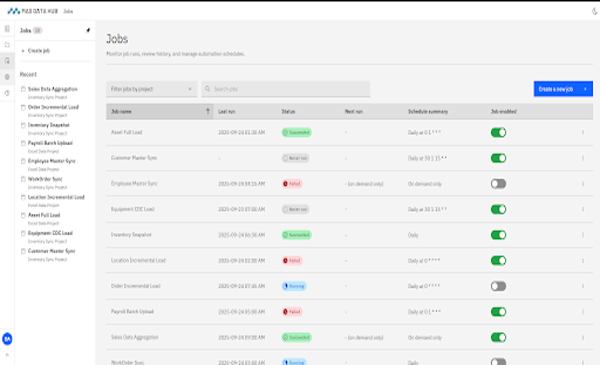Open row menu for Sales Data Aggregation

pos(583,337)
